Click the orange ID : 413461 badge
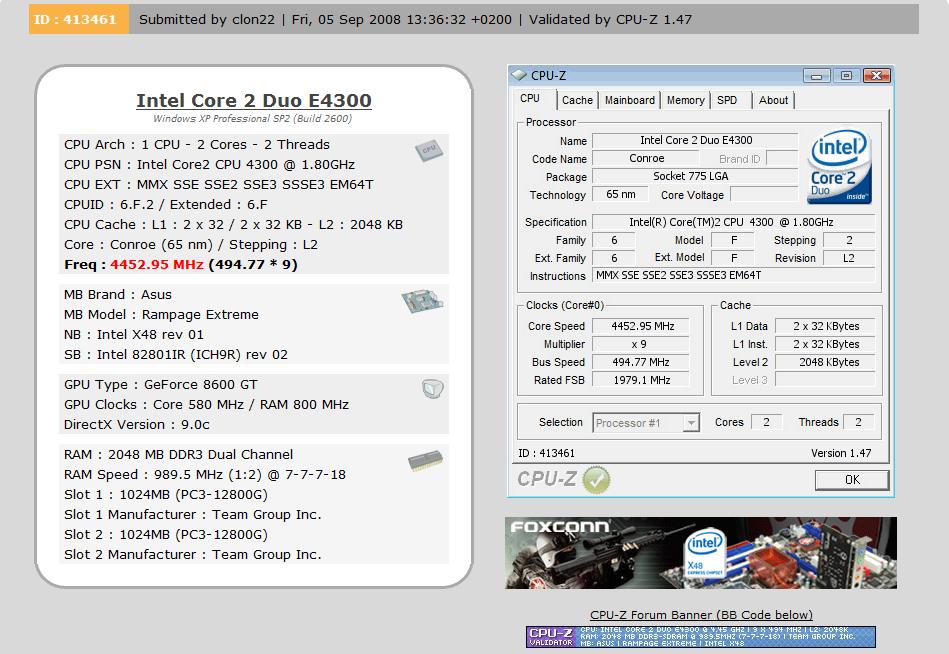This screenshot has width=949, height=654. click(x=78, y=19)
